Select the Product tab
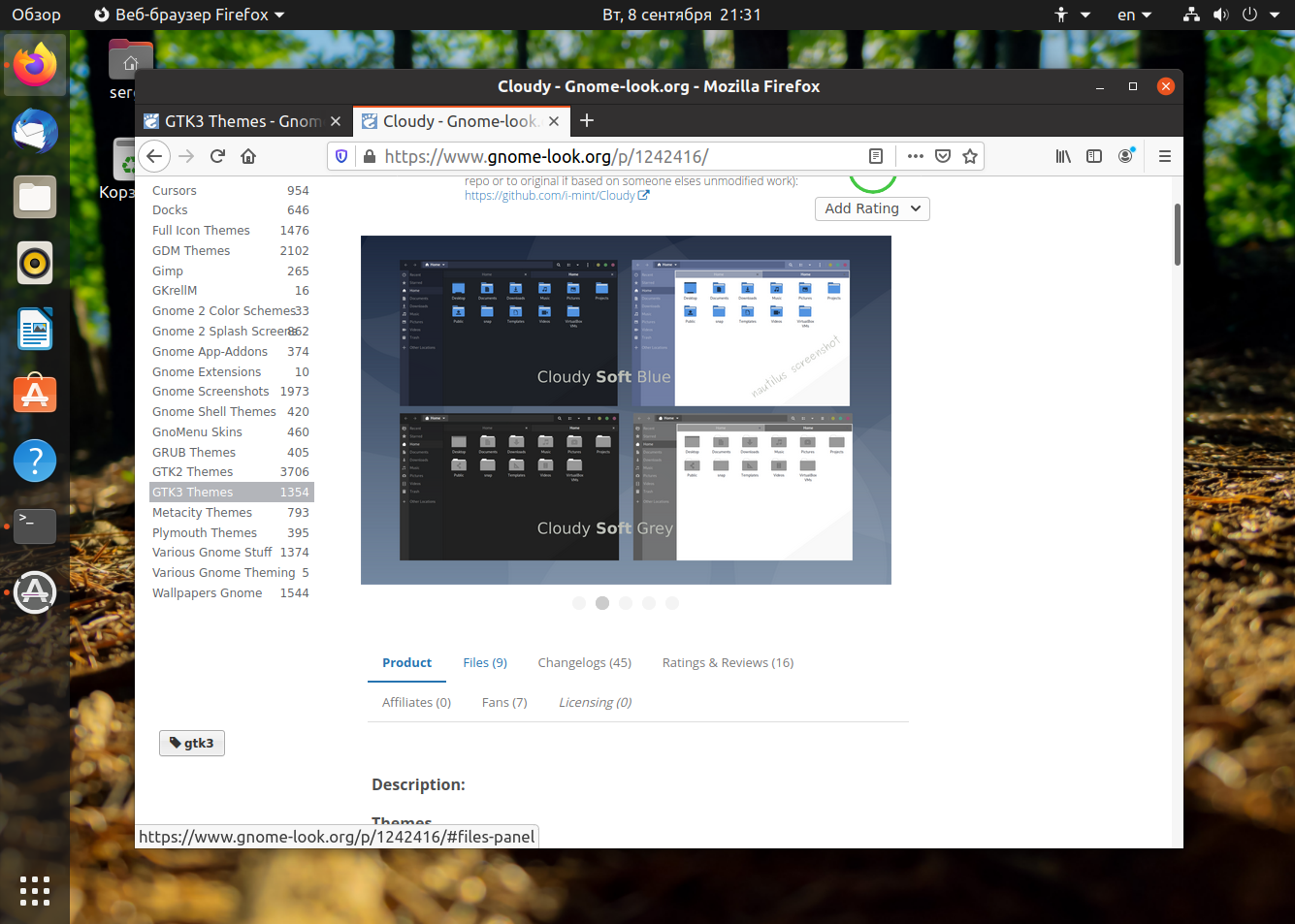Screen dimensions: 1295x924 406,663
